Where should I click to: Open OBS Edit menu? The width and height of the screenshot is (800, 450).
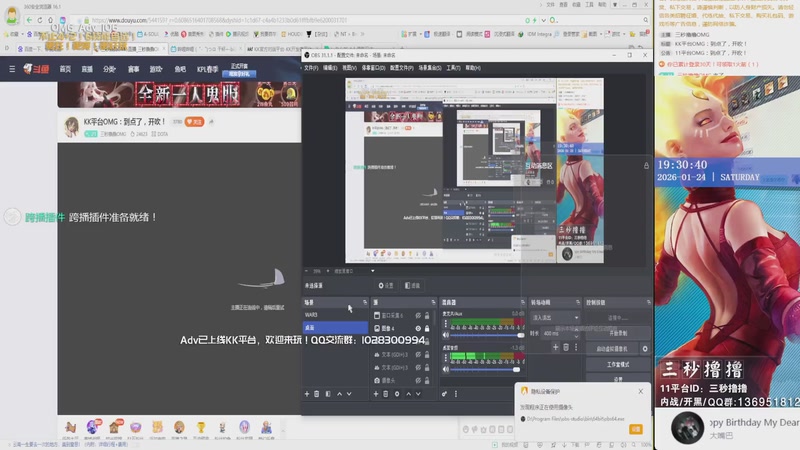[x=330, y=68]
